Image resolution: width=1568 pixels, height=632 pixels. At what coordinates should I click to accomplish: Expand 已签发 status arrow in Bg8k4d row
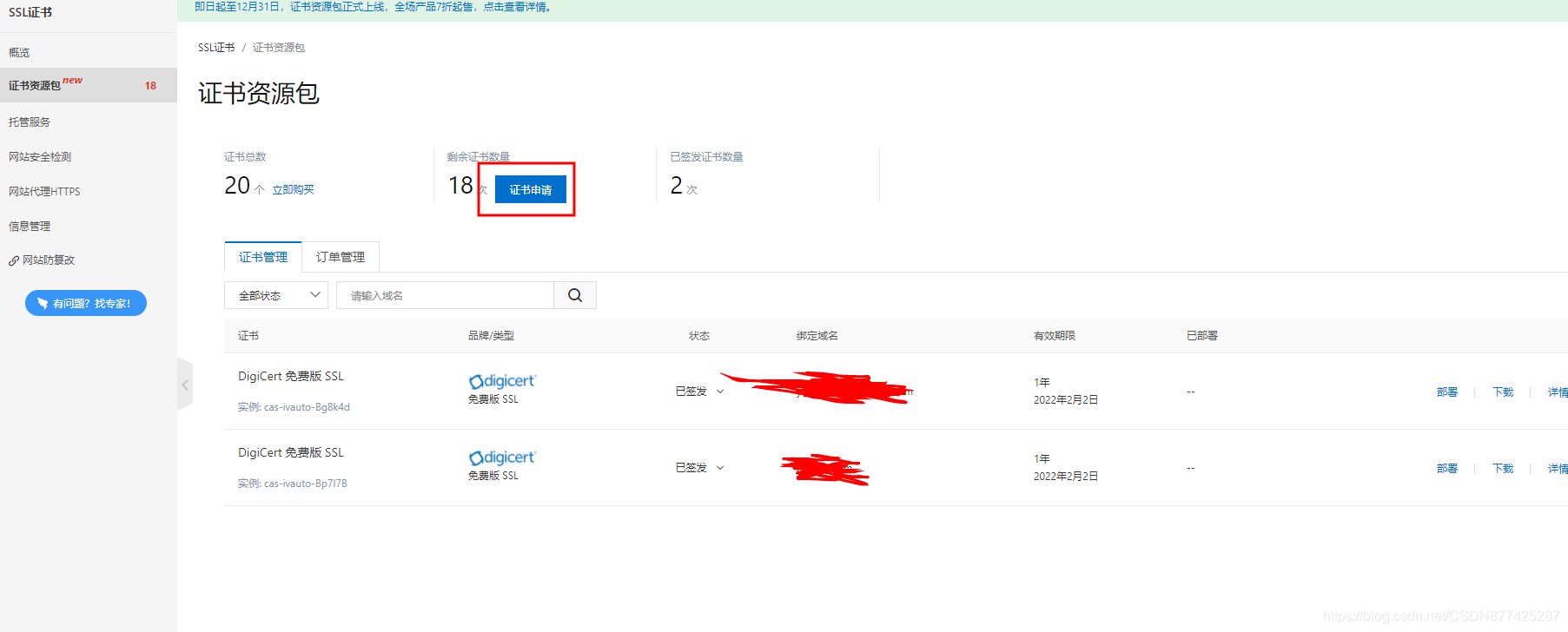[720, 392]
